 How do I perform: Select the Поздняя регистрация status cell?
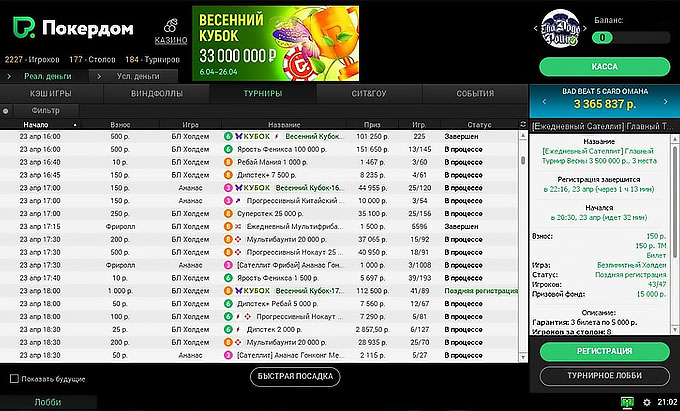pyautogui.click(x=481, y=291)
